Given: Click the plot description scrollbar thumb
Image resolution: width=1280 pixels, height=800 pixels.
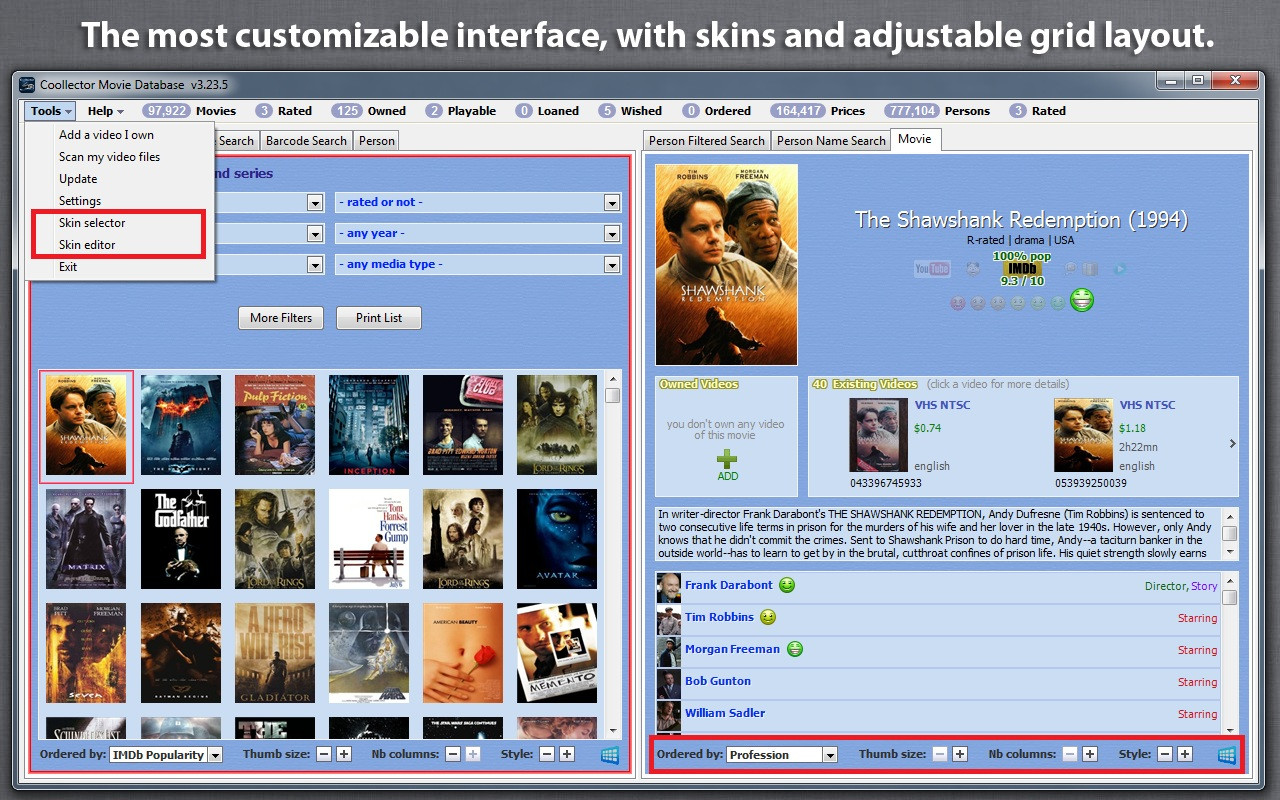Looking at the screenshot, I should [x=1230, y=533].
